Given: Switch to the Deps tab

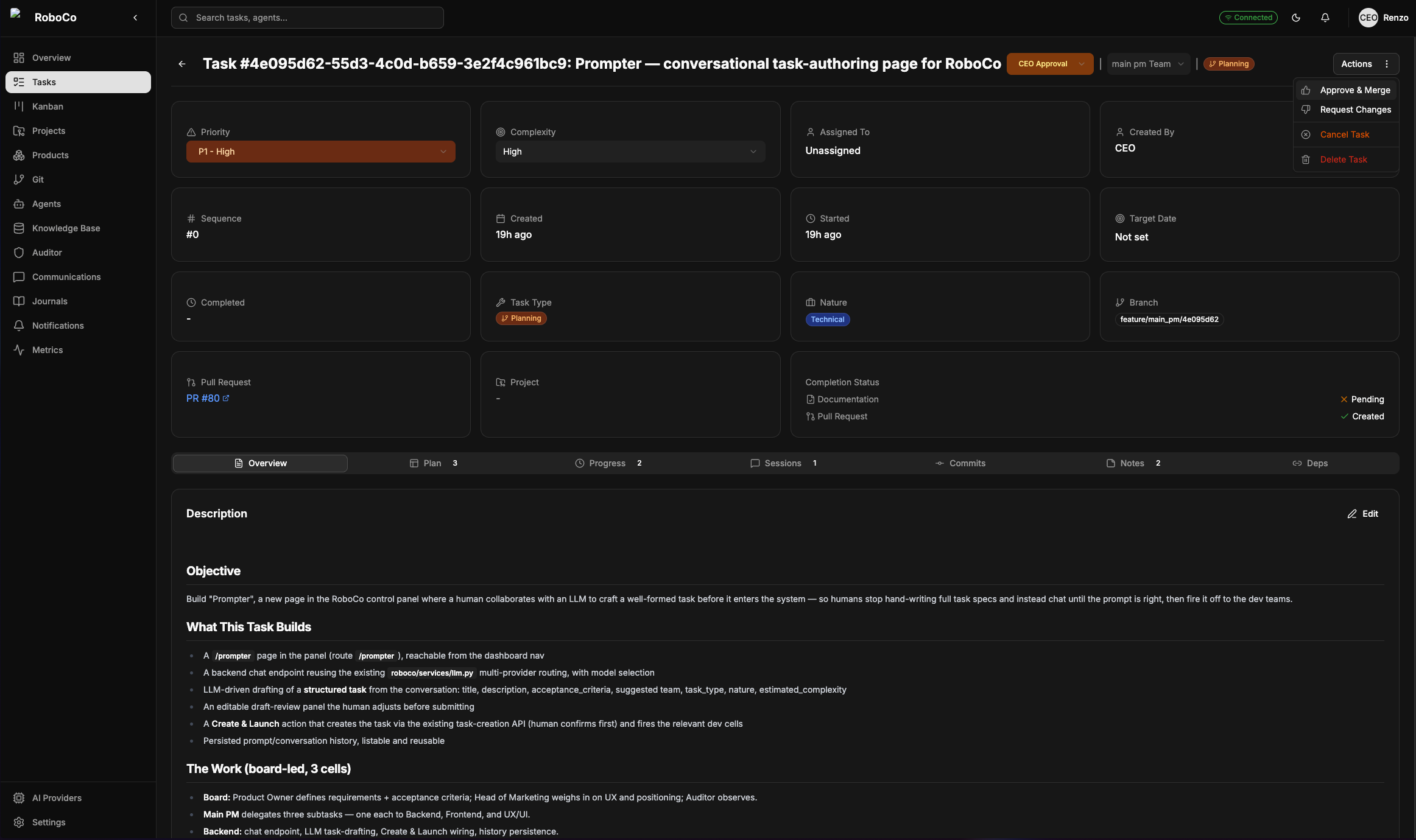Looking at the screenshot, I should (1310, 463).
